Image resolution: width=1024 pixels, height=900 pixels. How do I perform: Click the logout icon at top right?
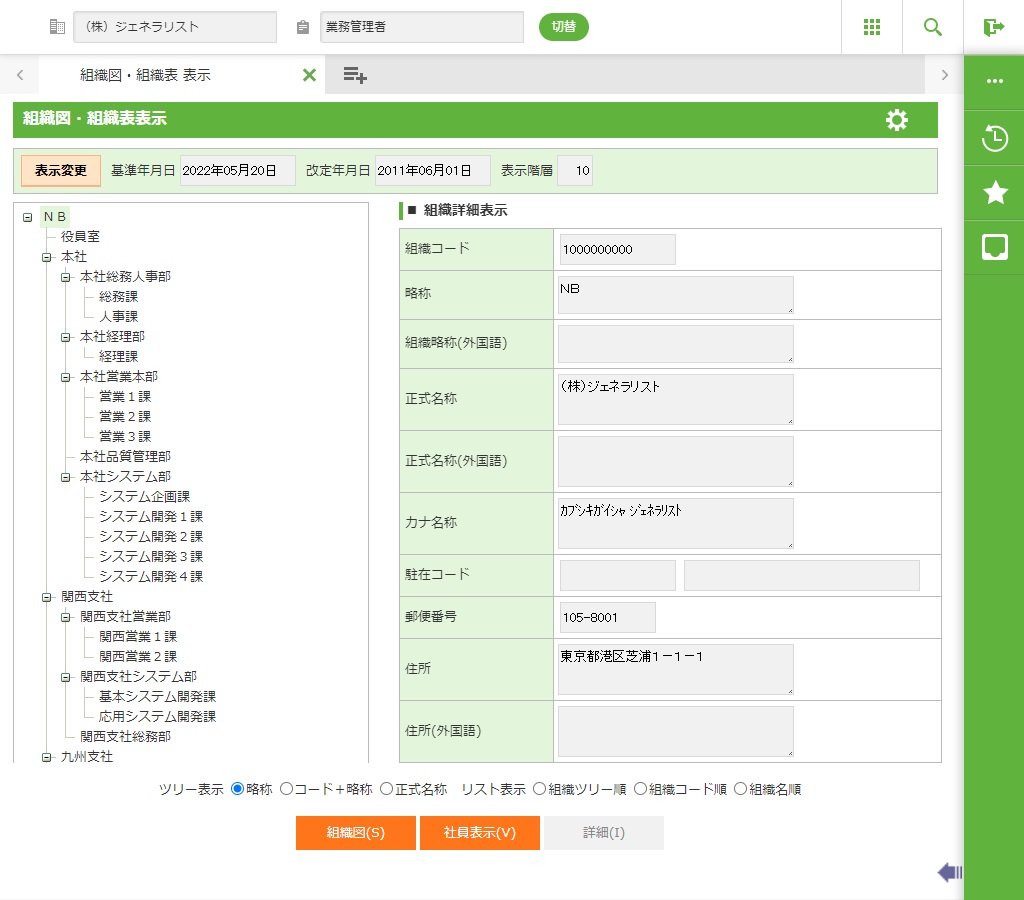pyautogui.click(x=993, y=27)
